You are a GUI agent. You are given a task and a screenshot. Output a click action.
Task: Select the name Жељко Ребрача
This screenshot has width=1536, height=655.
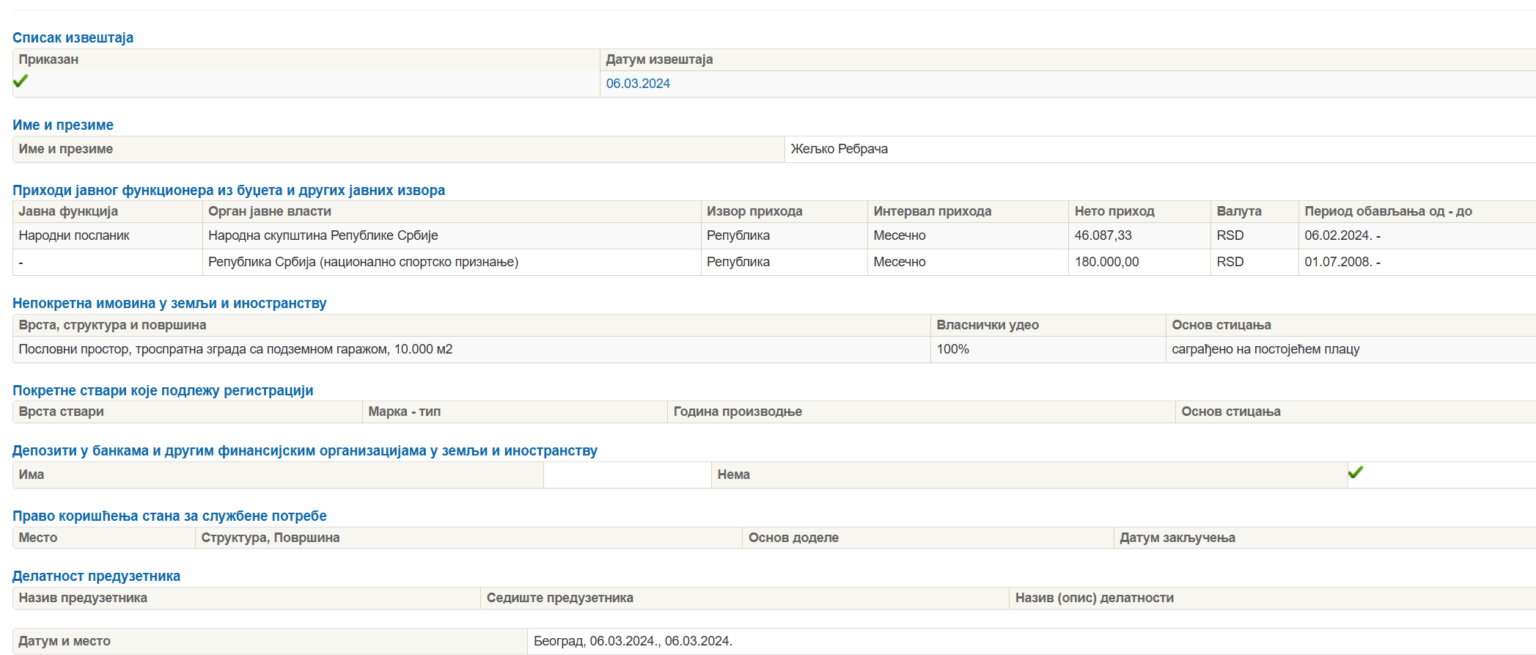click(839, 149)
